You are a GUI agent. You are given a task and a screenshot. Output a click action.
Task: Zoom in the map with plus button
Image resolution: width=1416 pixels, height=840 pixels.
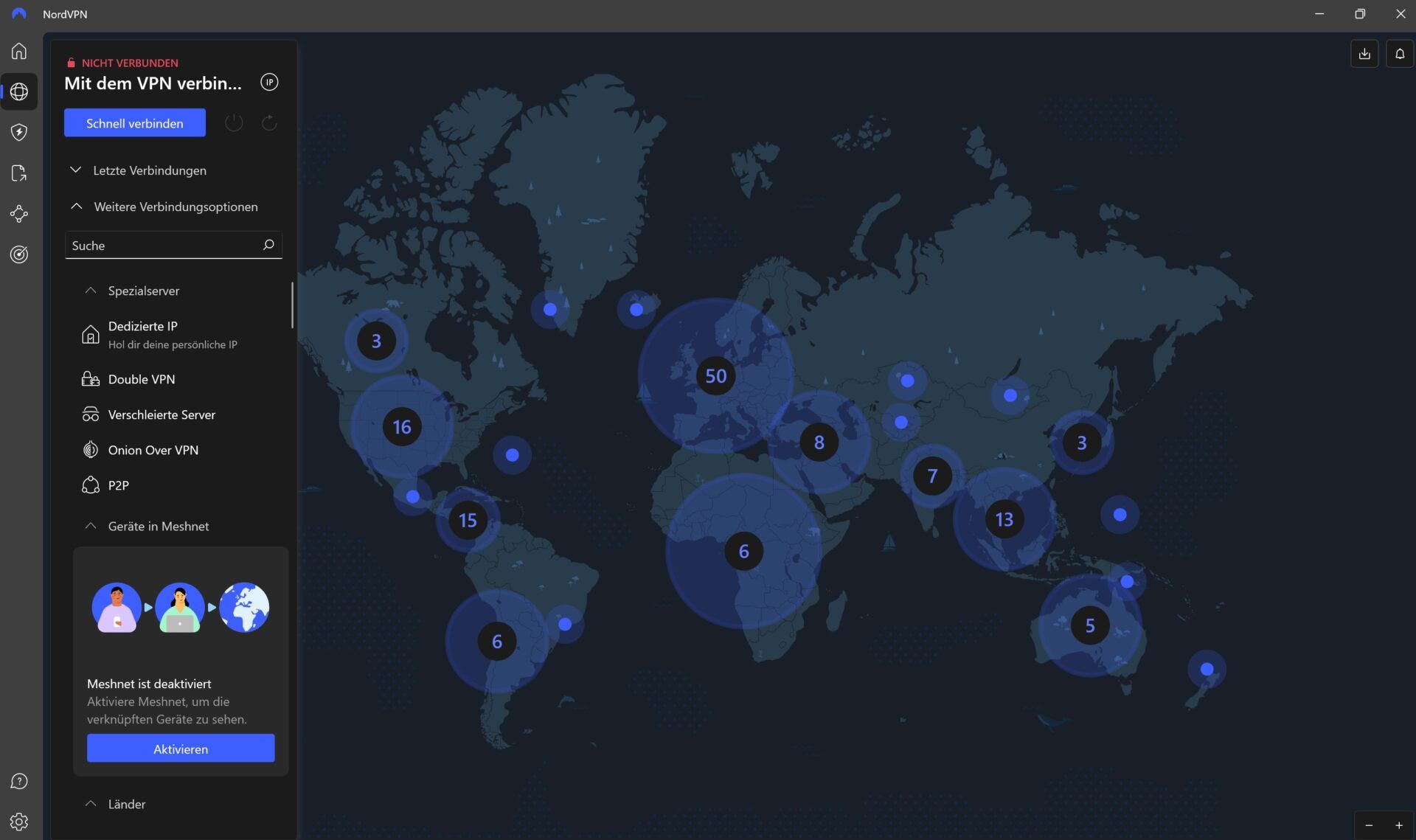pyautogui.click(x=1399, y=825)
